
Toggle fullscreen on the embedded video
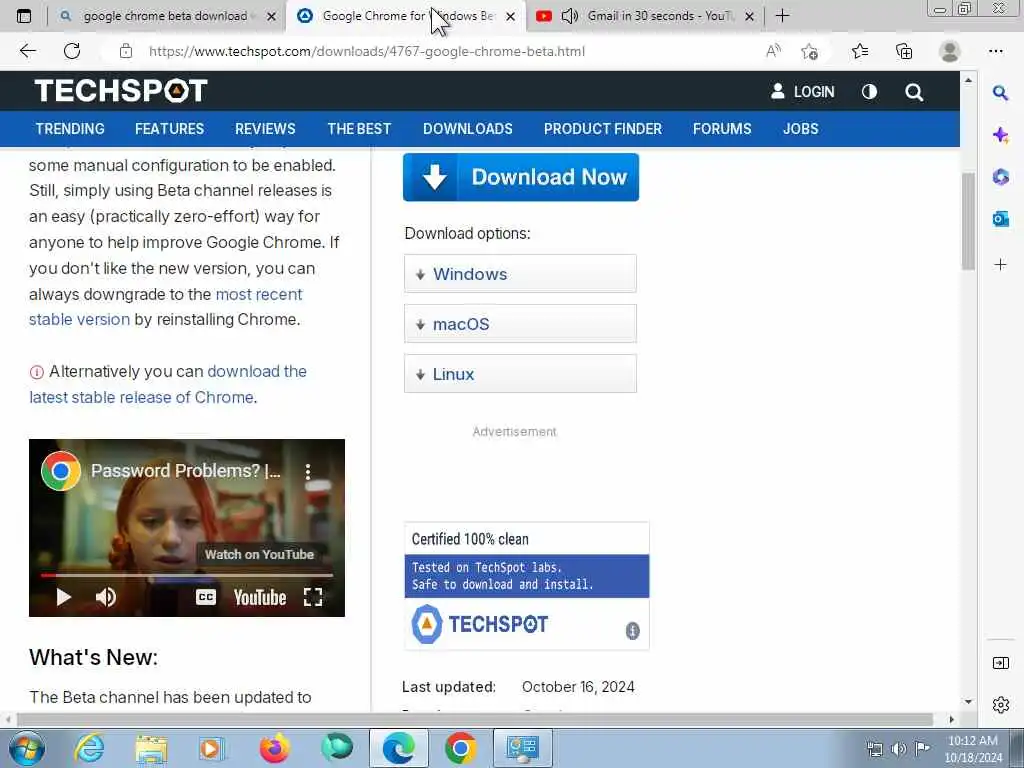(313, 596)
